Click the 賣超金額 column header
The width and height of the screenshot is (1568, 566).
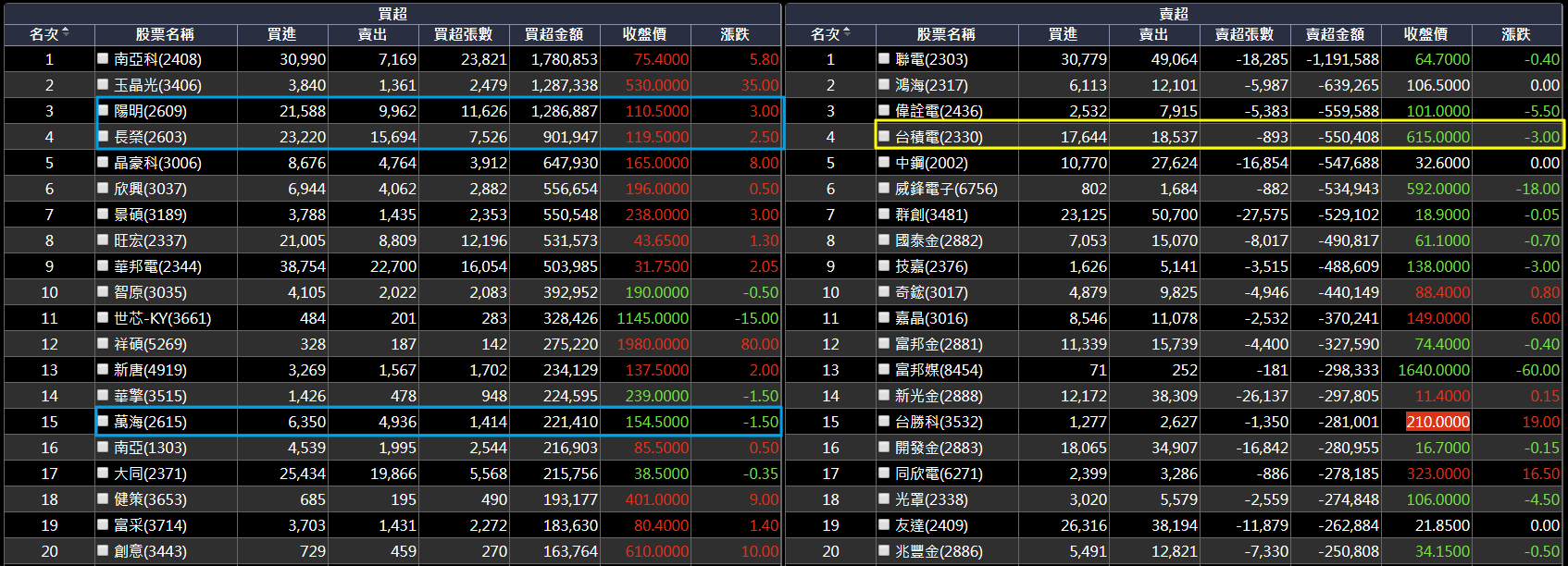pyautogui.click(x=1336, y=34)
